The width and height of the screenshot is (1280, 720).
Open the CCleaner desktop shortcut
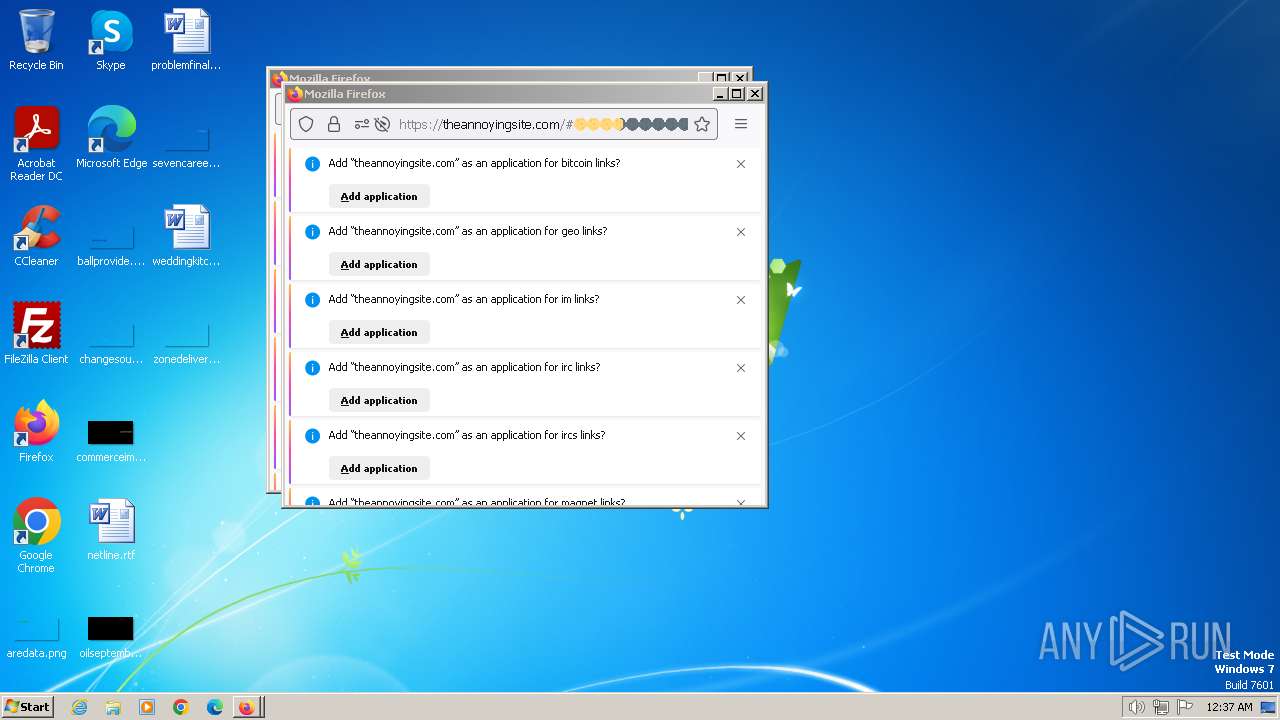coord(36,236)
